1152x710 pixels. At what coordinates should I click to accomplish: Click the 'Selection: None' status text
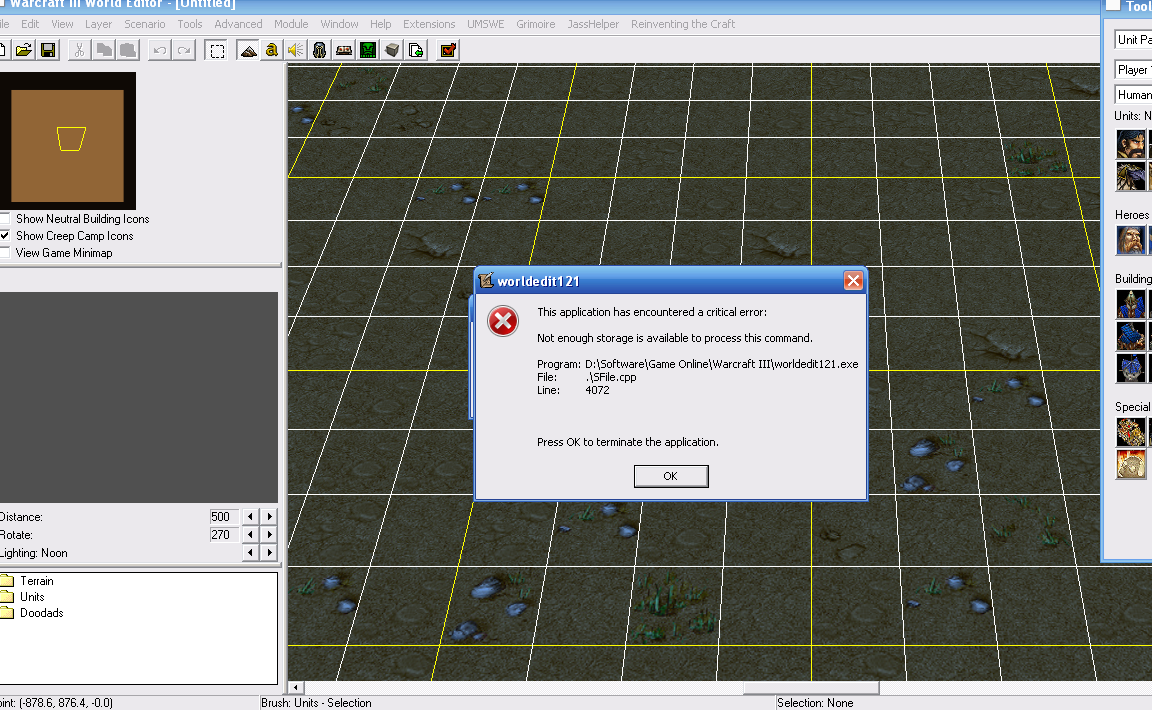click(815, 703)
